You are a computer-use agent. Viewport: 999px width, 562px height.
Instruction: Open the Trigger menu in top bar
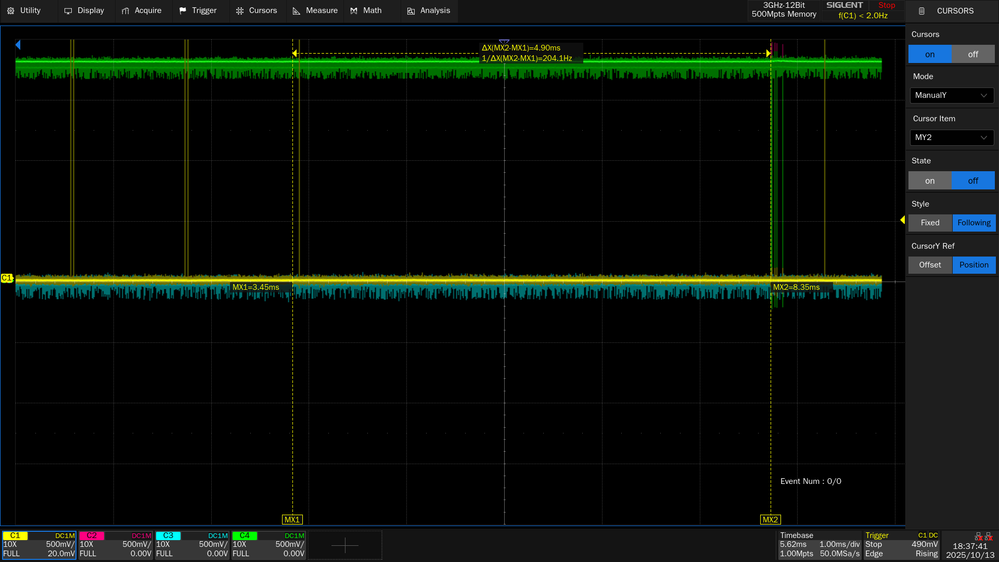pos(198,11)
